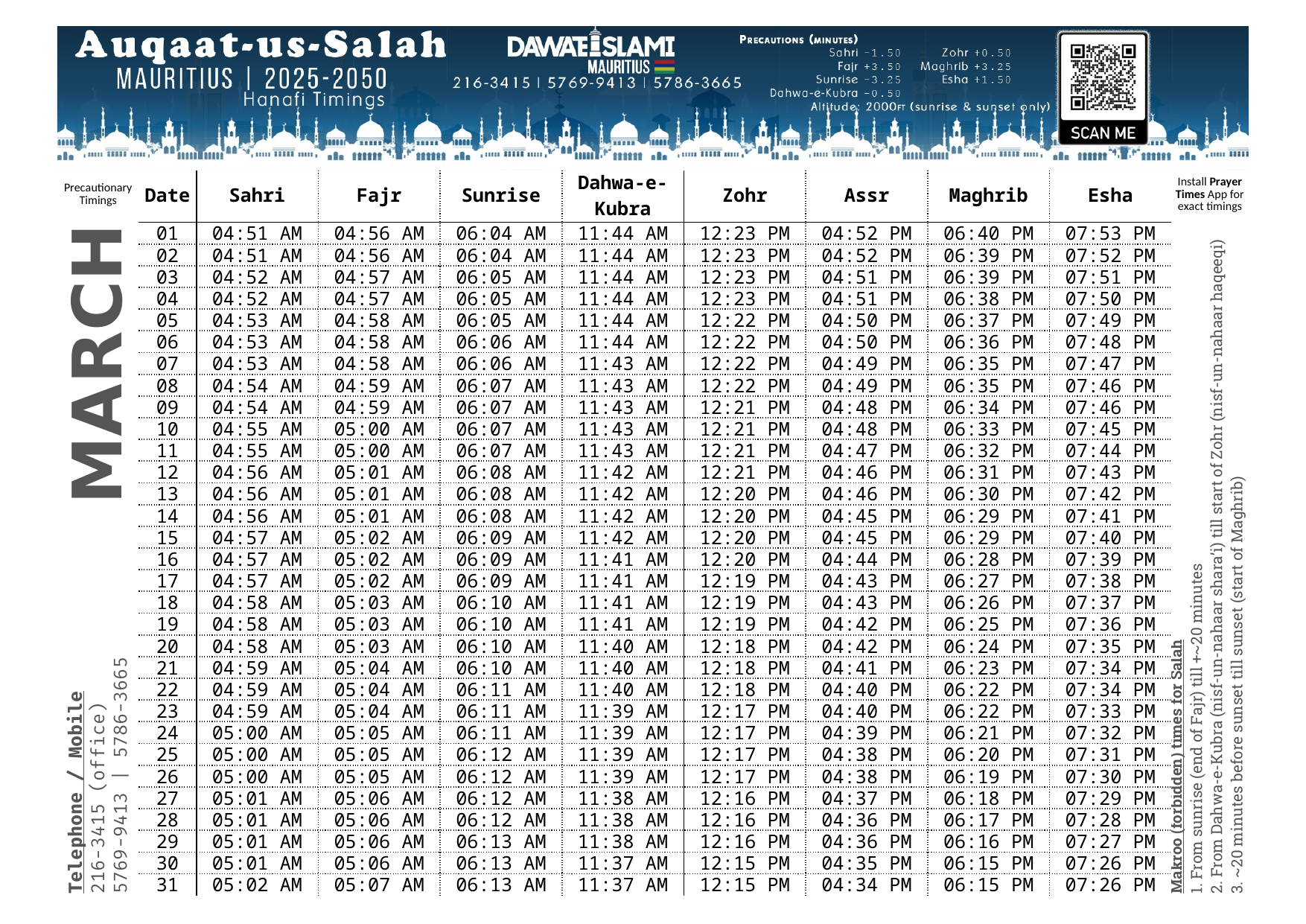Image resolution: width=1306 pixels, height=924 pixels.
Task: Click the Dahwa-e-Kubra column header
Action: coord(622,196)
